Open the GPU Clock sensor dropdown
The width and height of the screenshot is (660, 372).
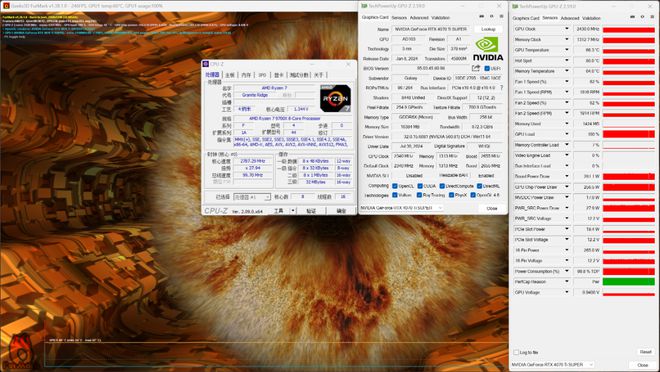(x=567, y=29)
